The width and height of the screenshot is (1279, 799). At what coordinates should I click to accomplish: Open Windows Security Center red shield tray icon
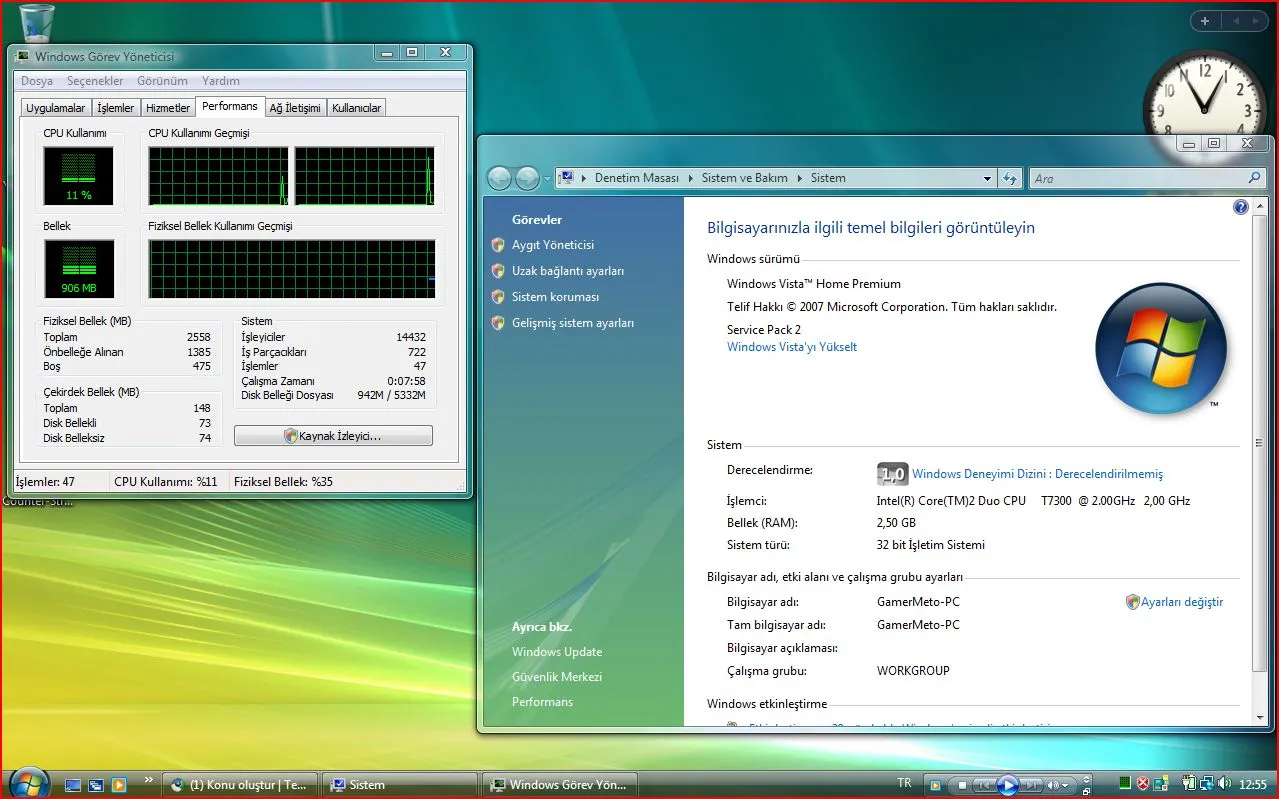pos(1143,783)
